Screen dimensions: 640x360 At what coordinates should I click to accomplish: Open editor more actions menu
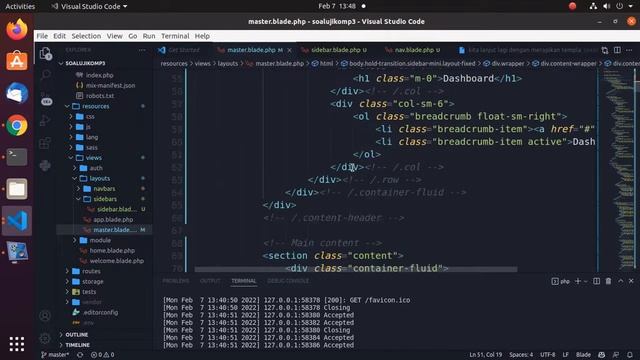coord(629,50)
